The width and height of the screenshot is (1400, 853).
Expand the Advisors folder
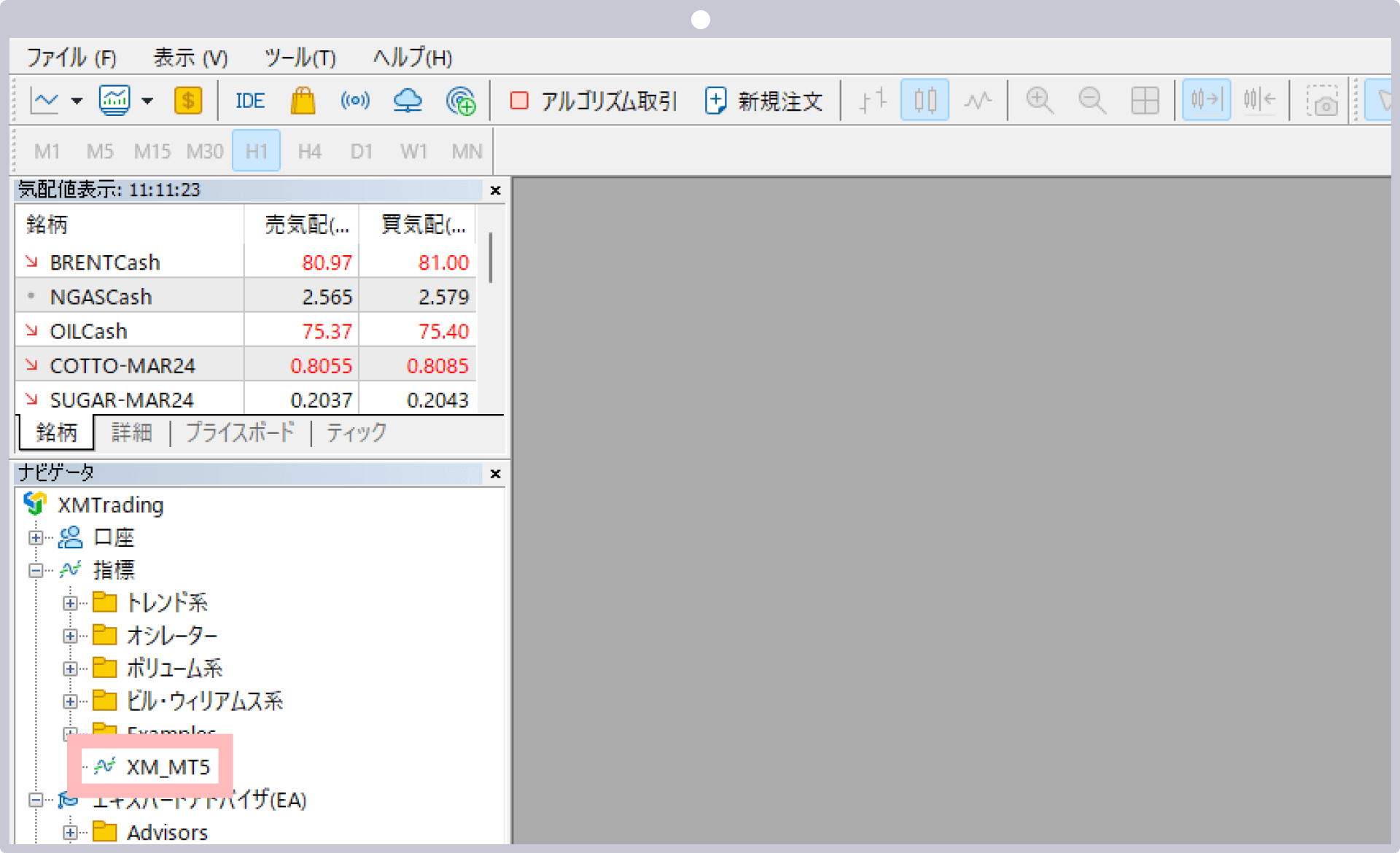tap(70, 833)
